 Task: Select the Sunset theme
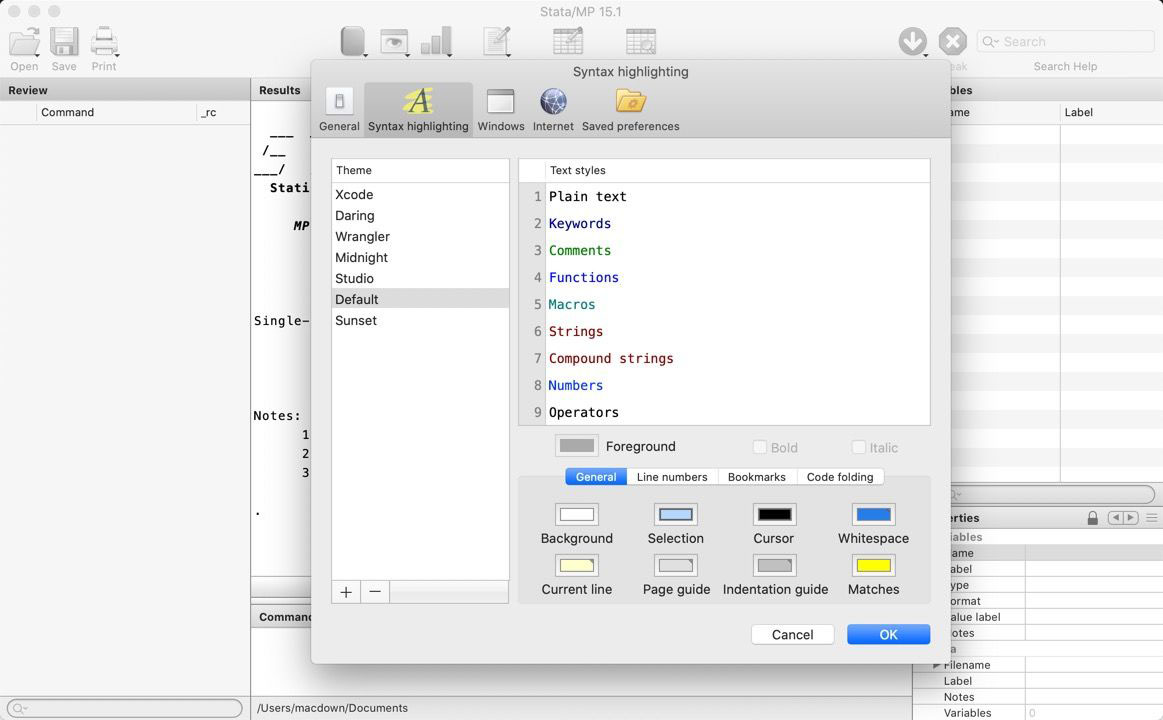pos(420,320)
